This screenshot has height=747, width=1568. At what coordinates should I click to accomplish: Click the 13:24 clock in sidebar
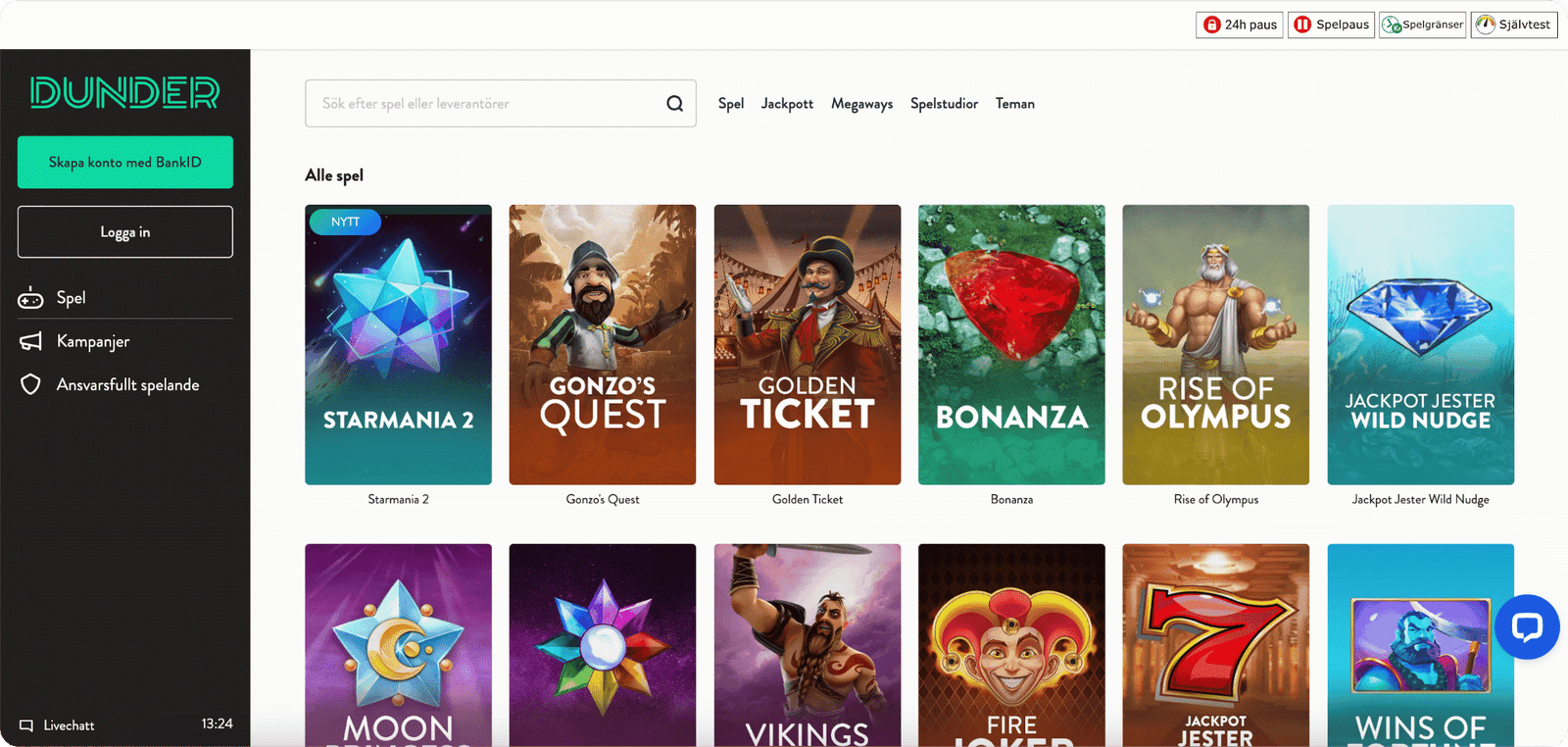[218, 723]
